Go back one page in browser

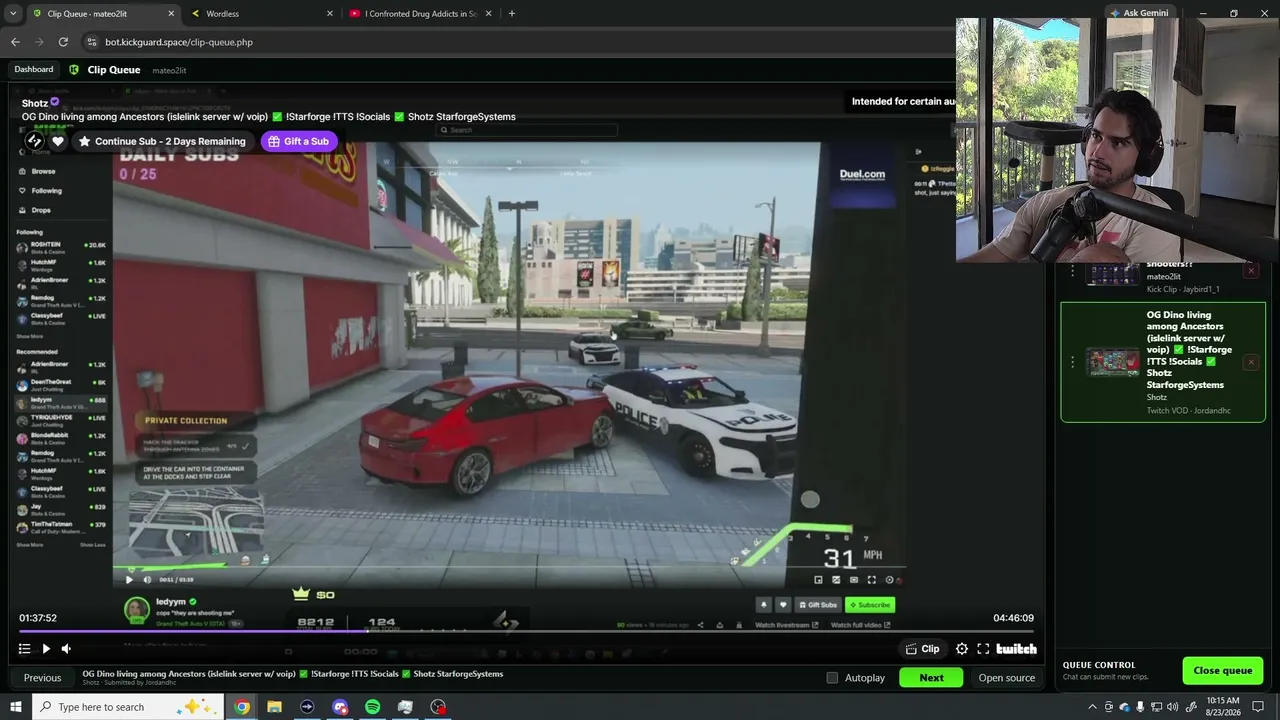(15, 42)
